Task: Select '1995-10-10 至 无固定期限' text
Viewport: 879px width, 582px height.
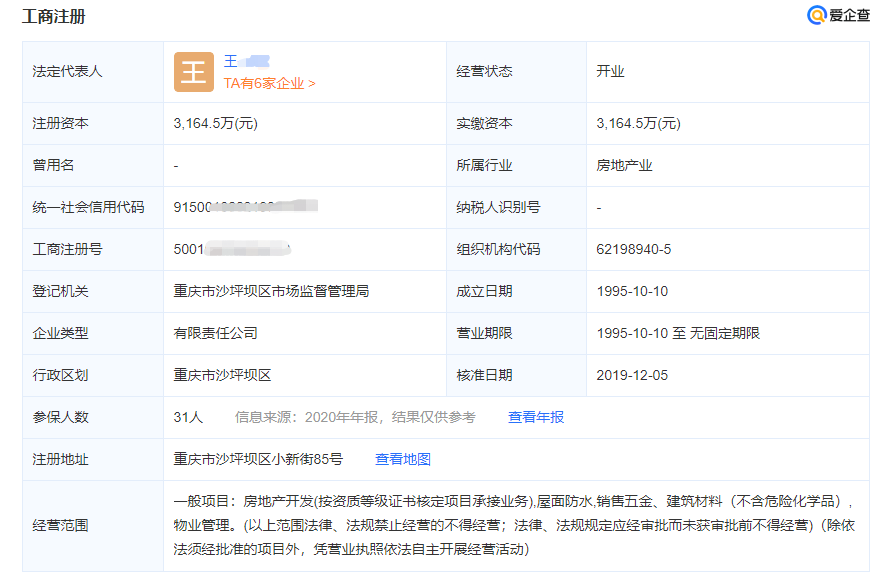Action: tap(678, 333)
